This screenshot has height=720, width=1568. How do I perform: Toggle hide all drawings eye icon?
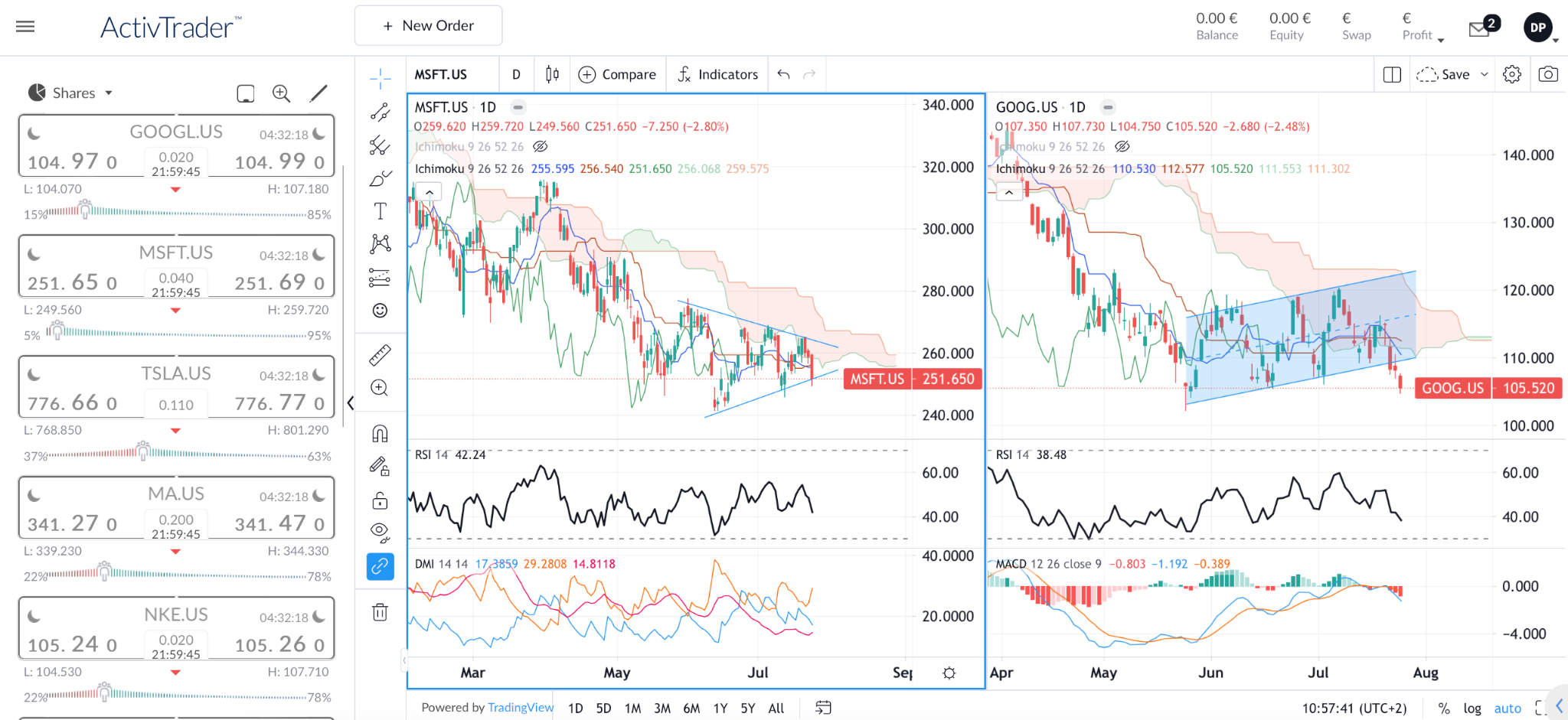click(x=380, y=533)
